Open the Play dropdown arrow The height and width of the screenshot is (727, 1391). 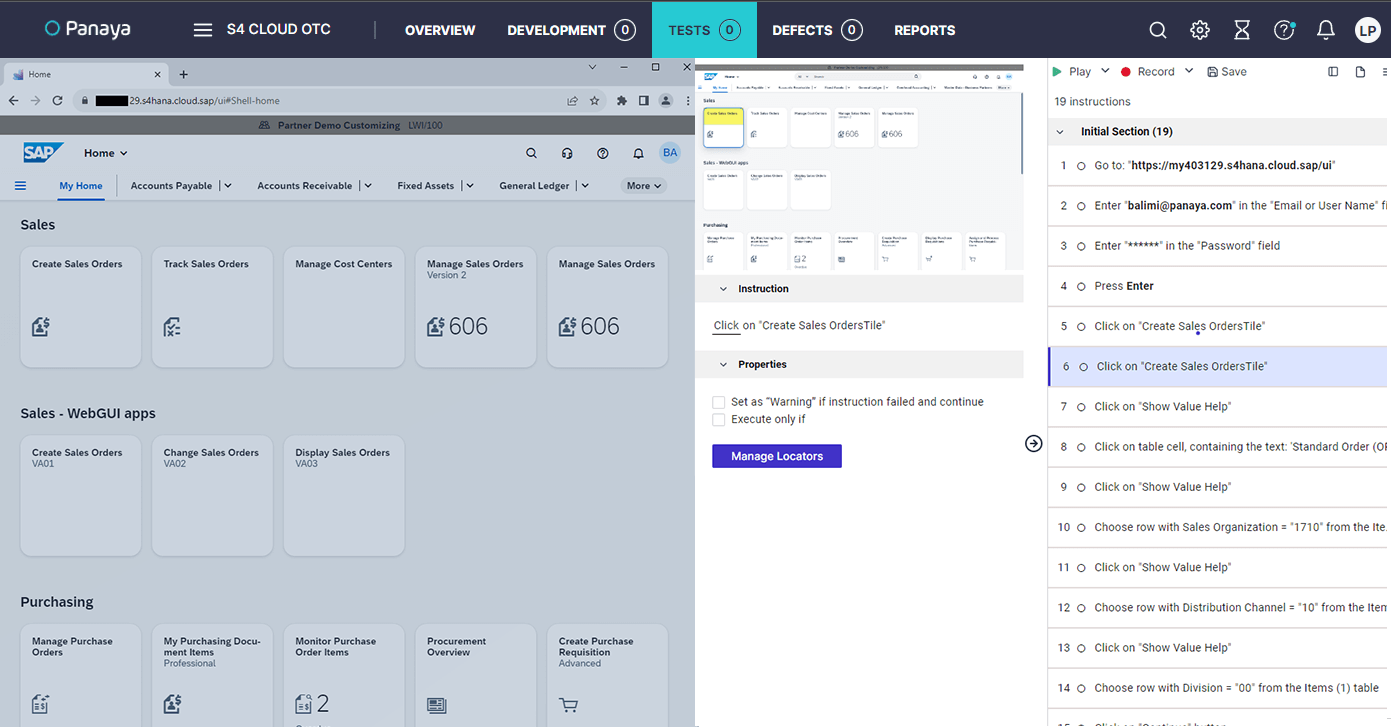(1105, 71)
